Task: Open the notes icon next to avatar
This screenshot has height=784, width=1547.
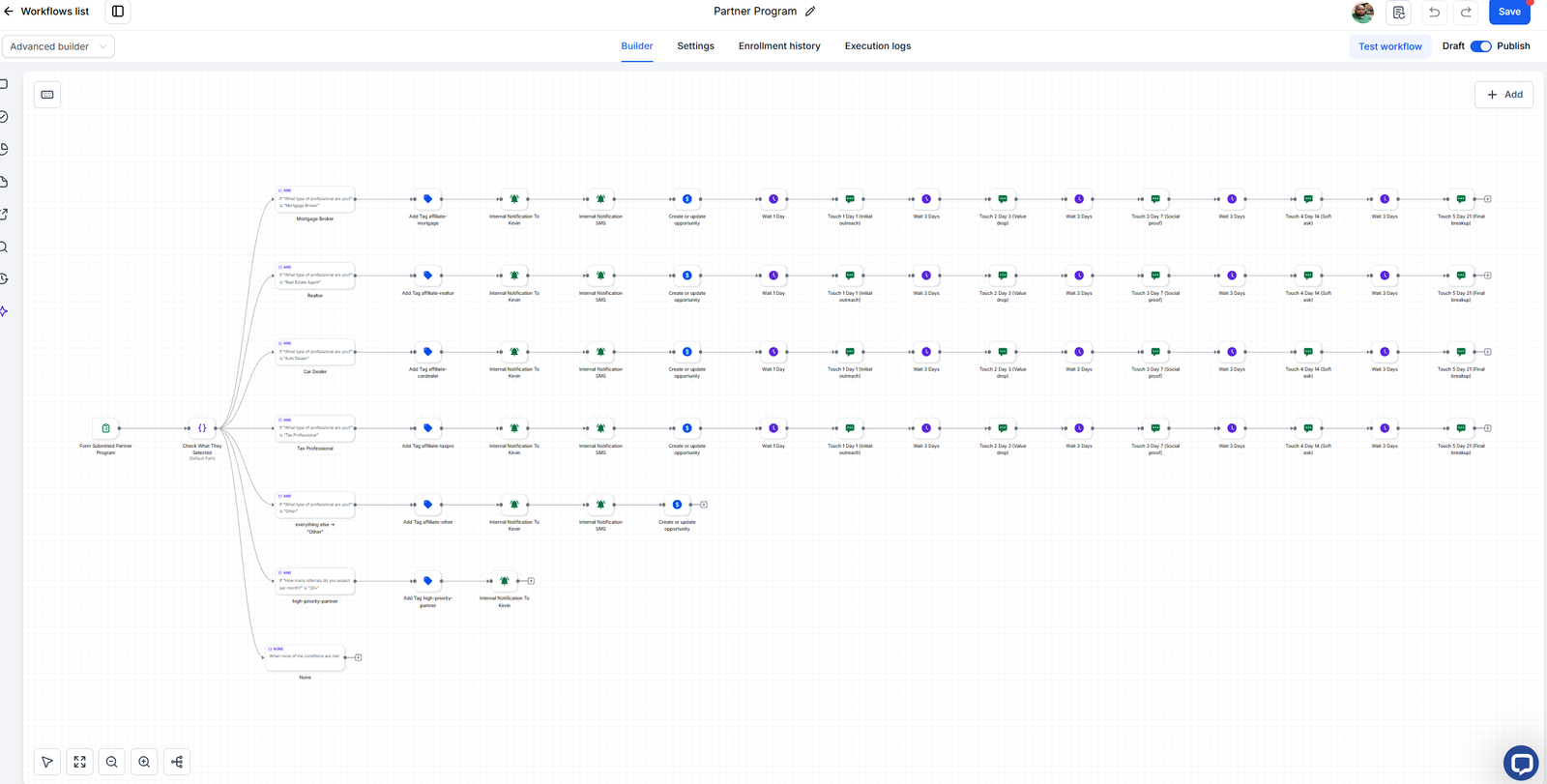Action: point(1399,12)
